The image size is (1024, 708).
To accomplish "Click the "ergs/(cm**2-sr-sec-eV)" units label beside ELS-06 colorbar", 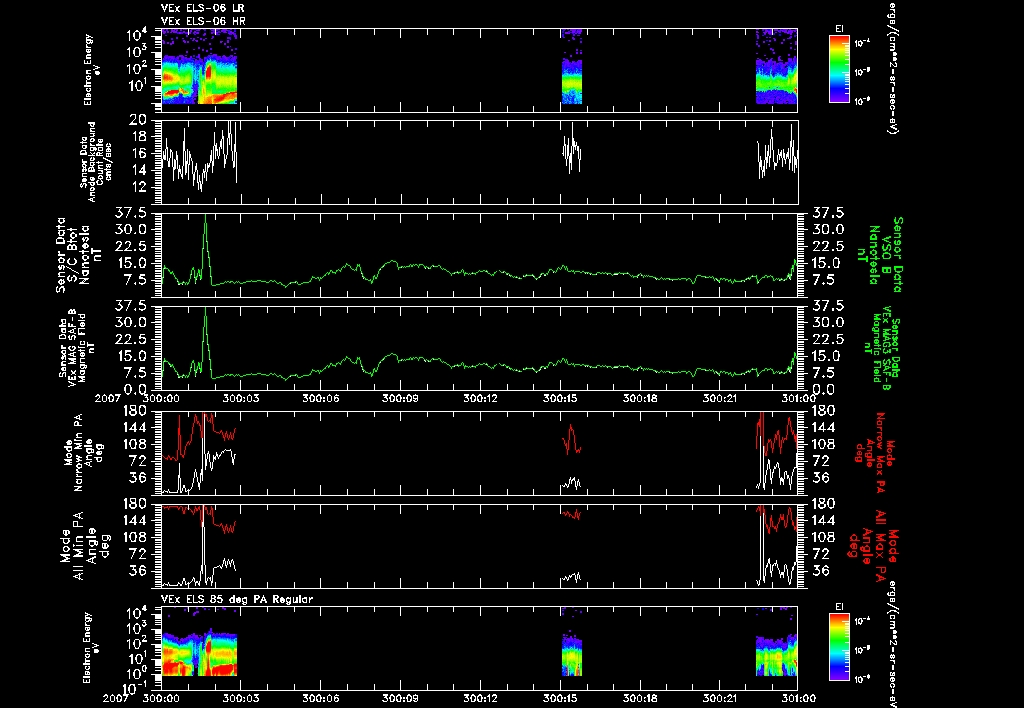I will pyautogui.click(x=892, y=67).
